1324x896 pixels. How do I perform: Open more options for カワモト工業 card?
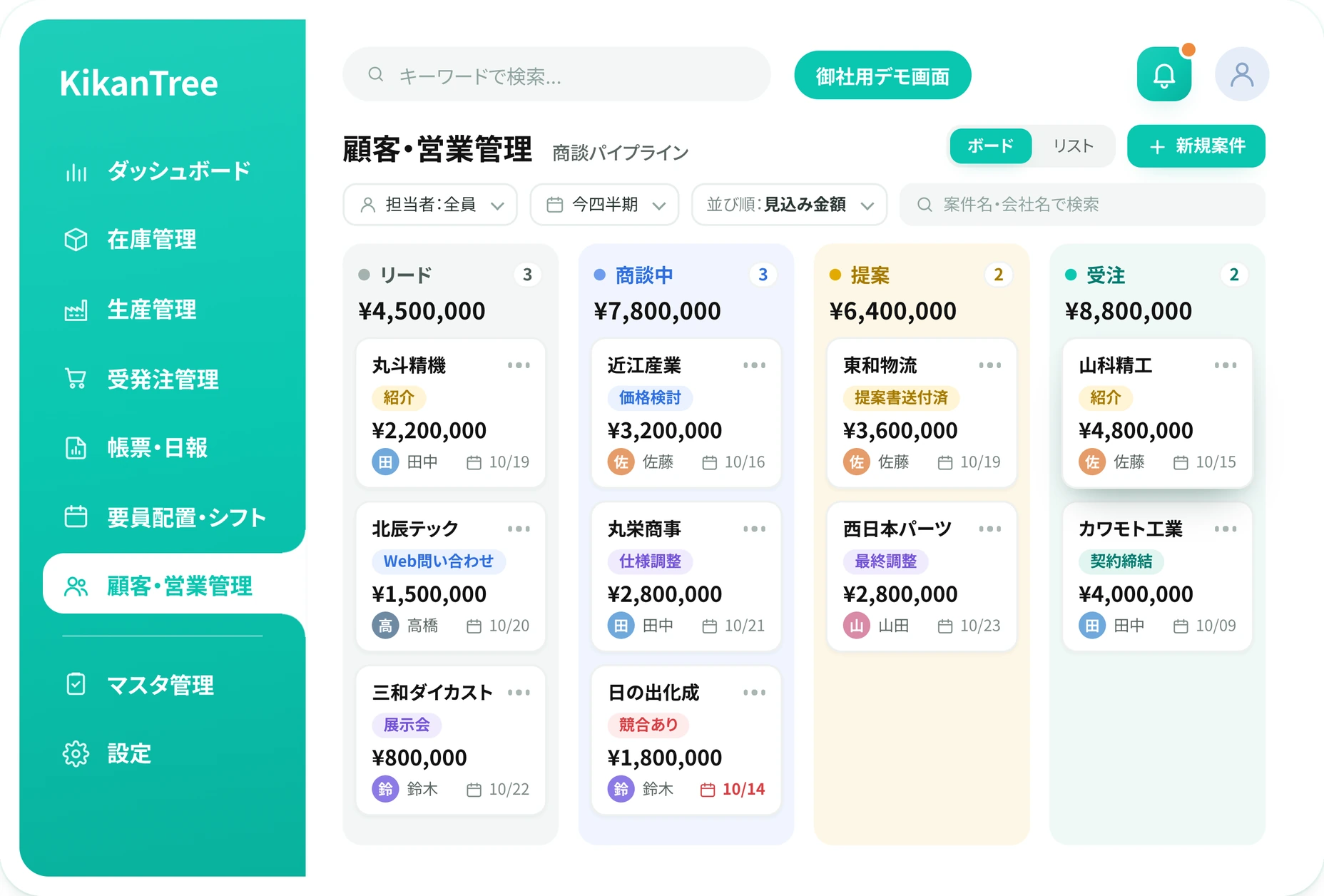pyautogui.click(x=1226, y=529)
